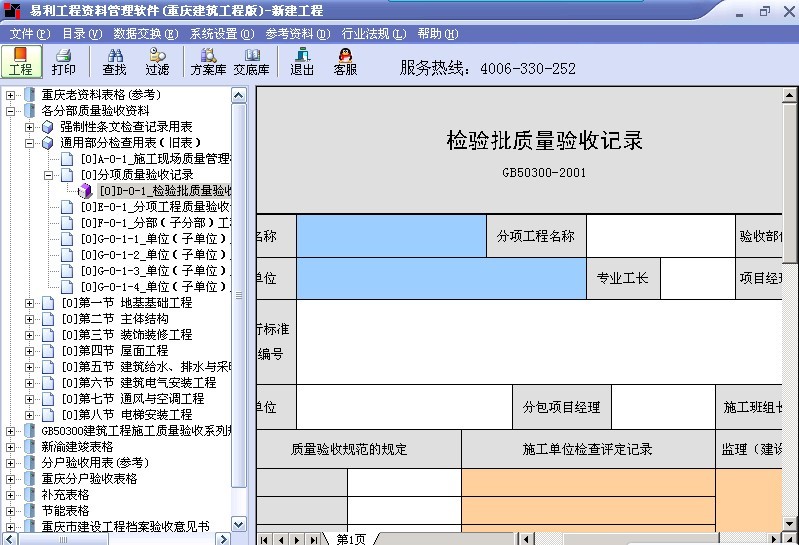Select [0]A-0-1 施工现场质量管理 tree item
The width and height of the screenshot is (799, 545).
click(x=155, y=159)
